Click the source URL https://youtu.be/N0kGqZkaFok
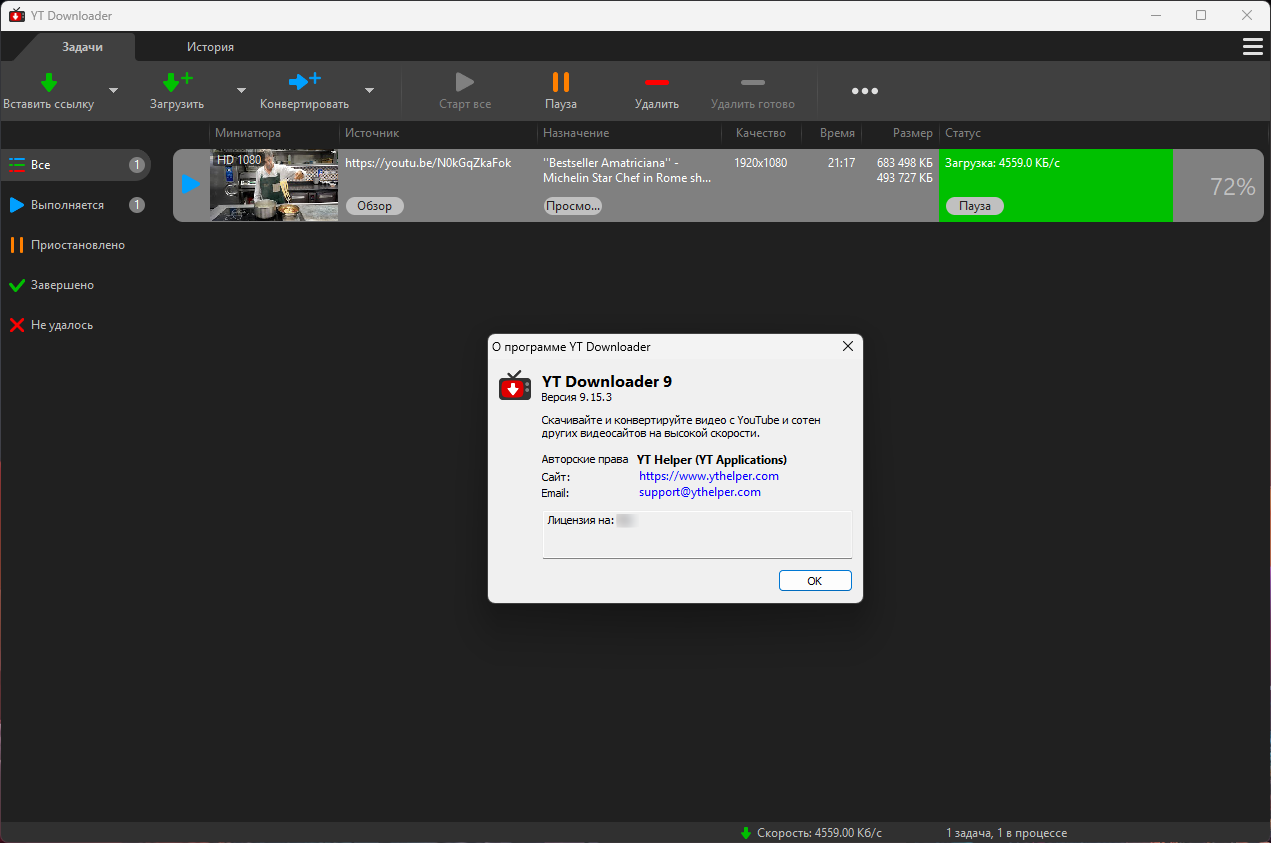This screenshot has height=843, width=1271. pos(428,163)
